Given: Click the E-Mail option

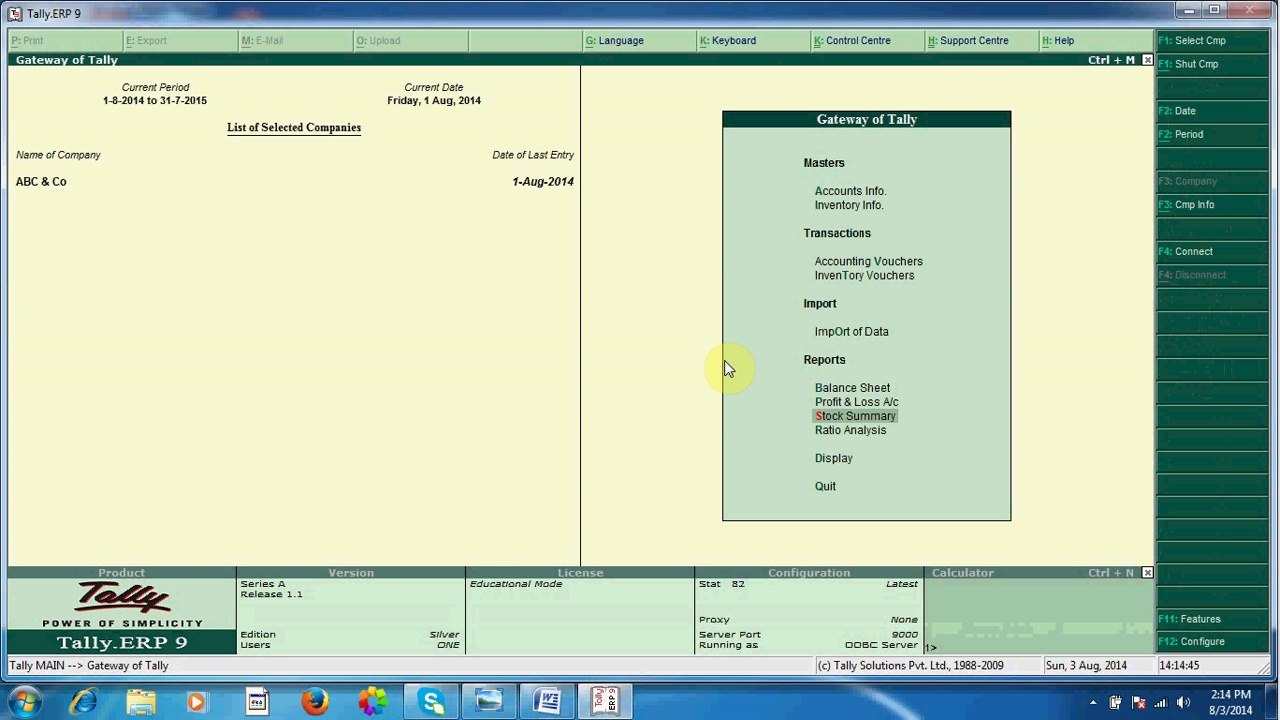Looking at the screenshot, I should (x=262, y=41).
